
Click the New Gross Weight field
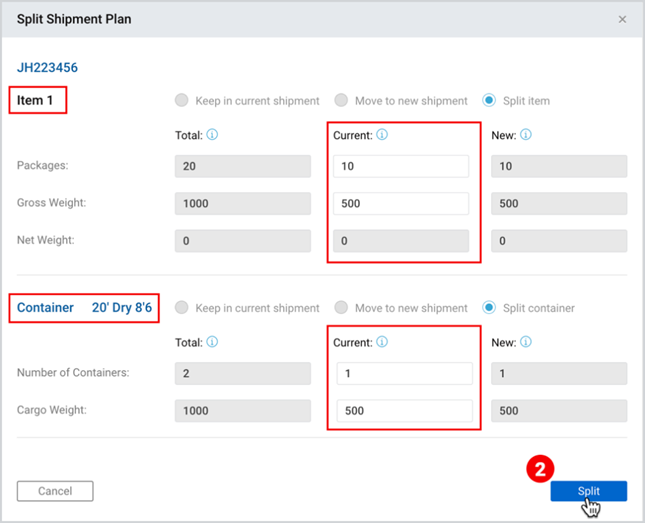559,203
